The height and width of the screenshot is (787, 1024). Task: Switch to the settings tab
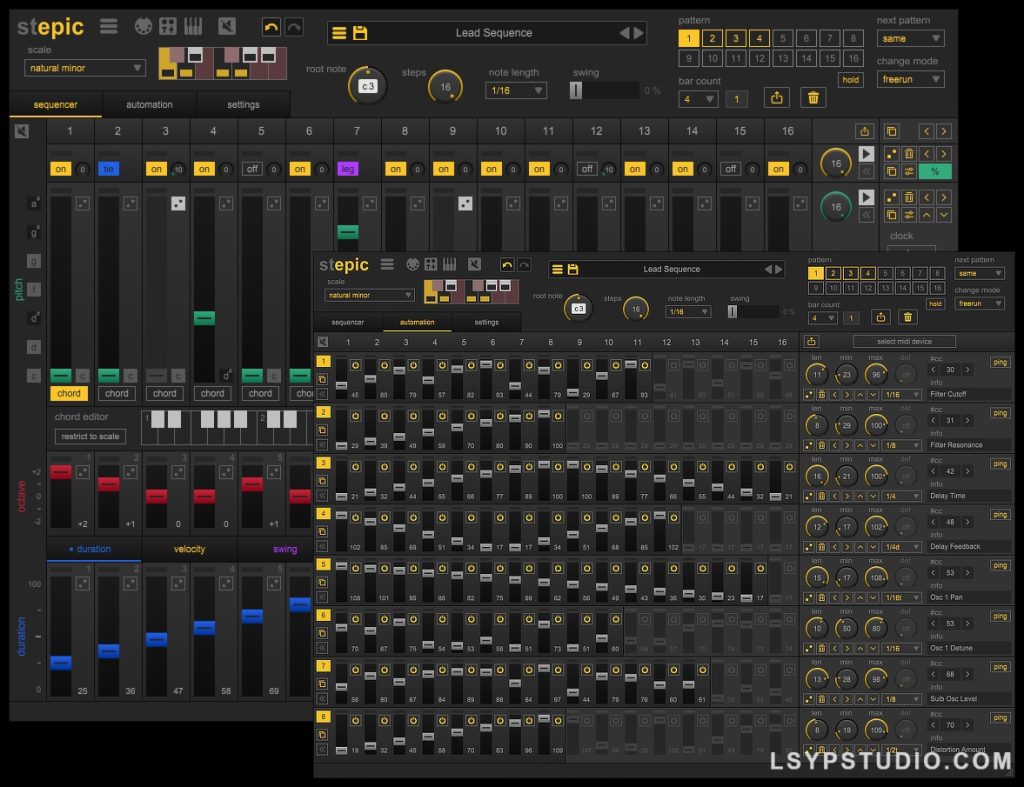[244, 104]
